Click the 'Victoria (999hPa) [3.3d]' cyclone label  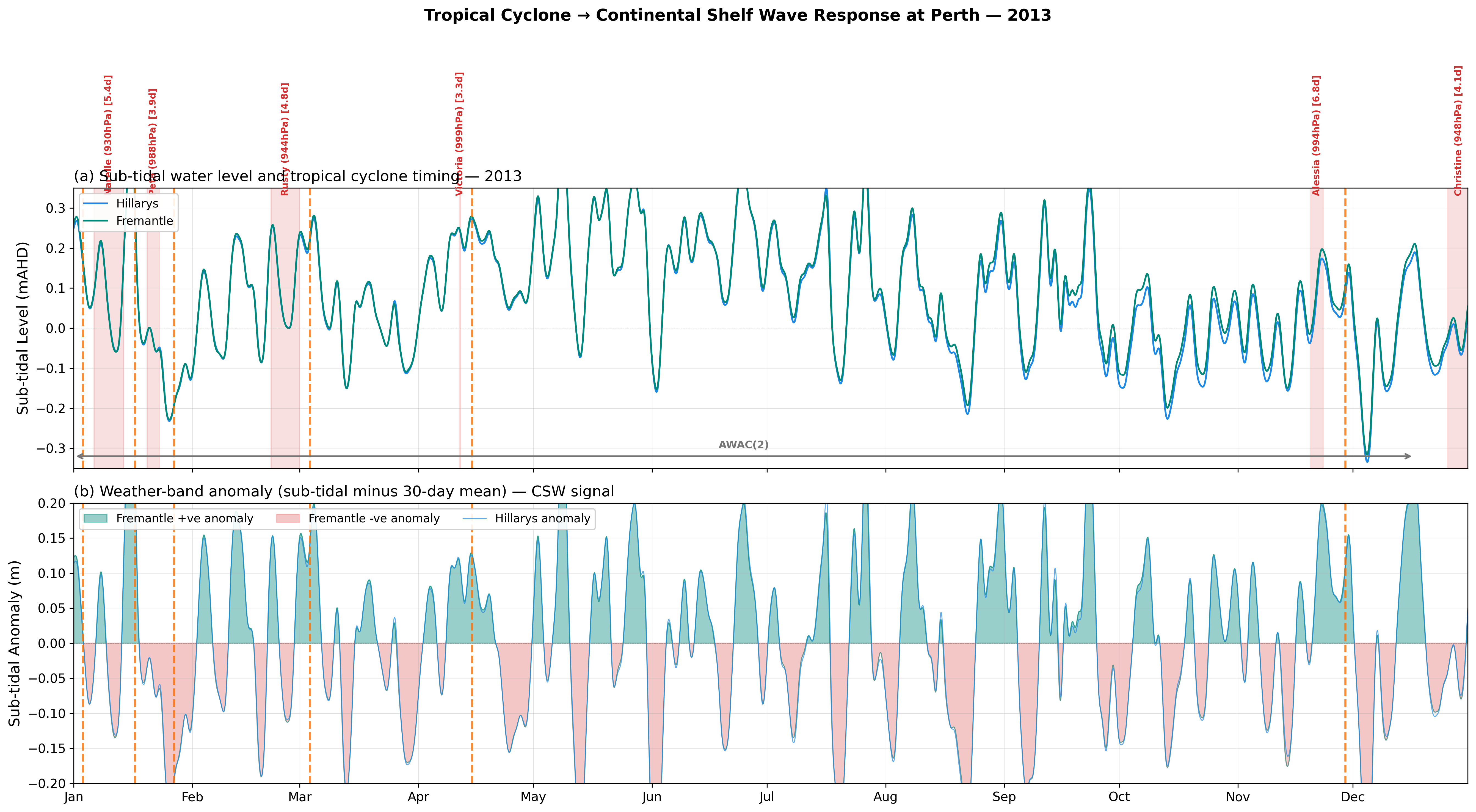460,134
